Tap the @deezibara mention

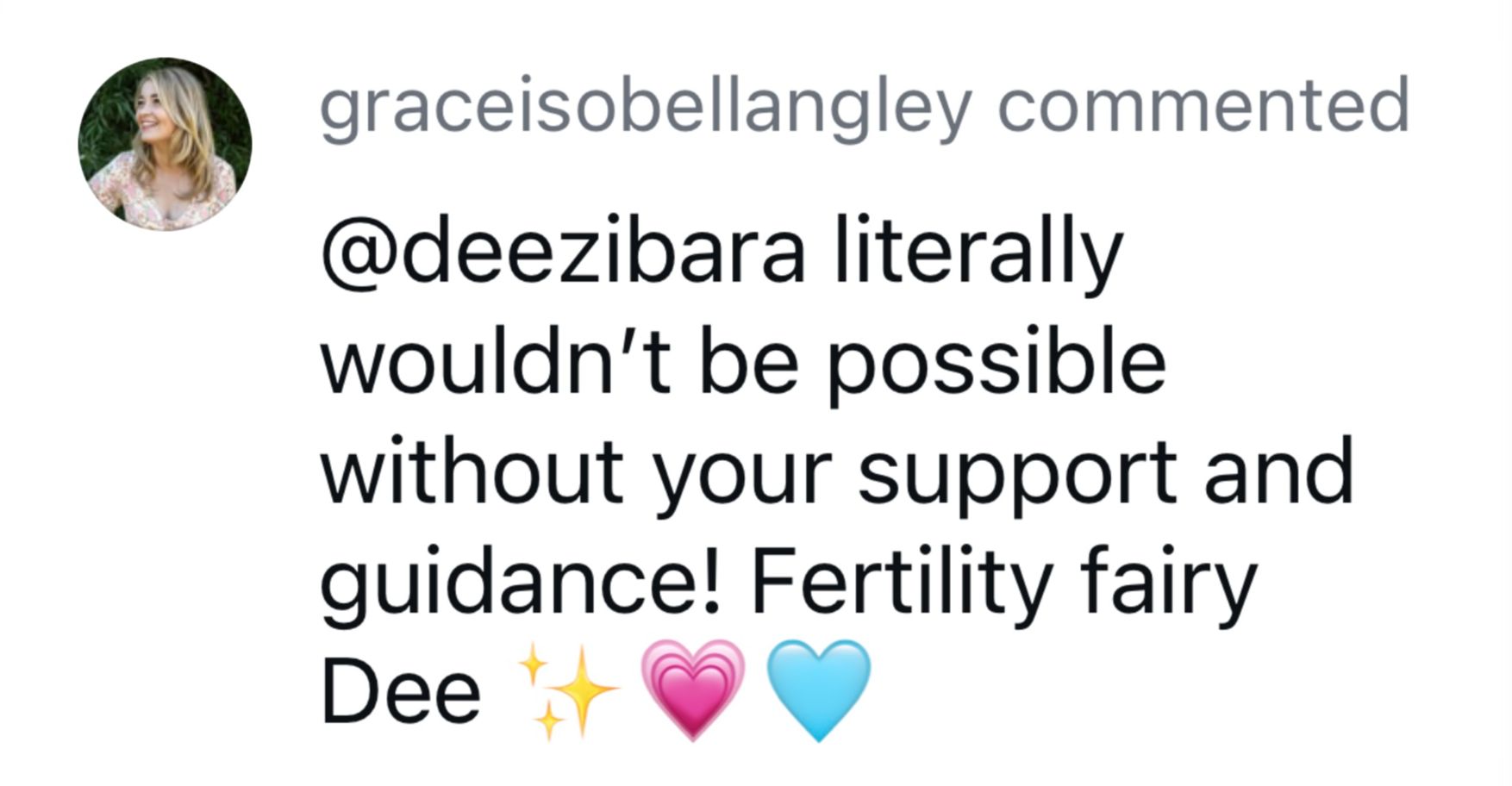pos(563,253)
